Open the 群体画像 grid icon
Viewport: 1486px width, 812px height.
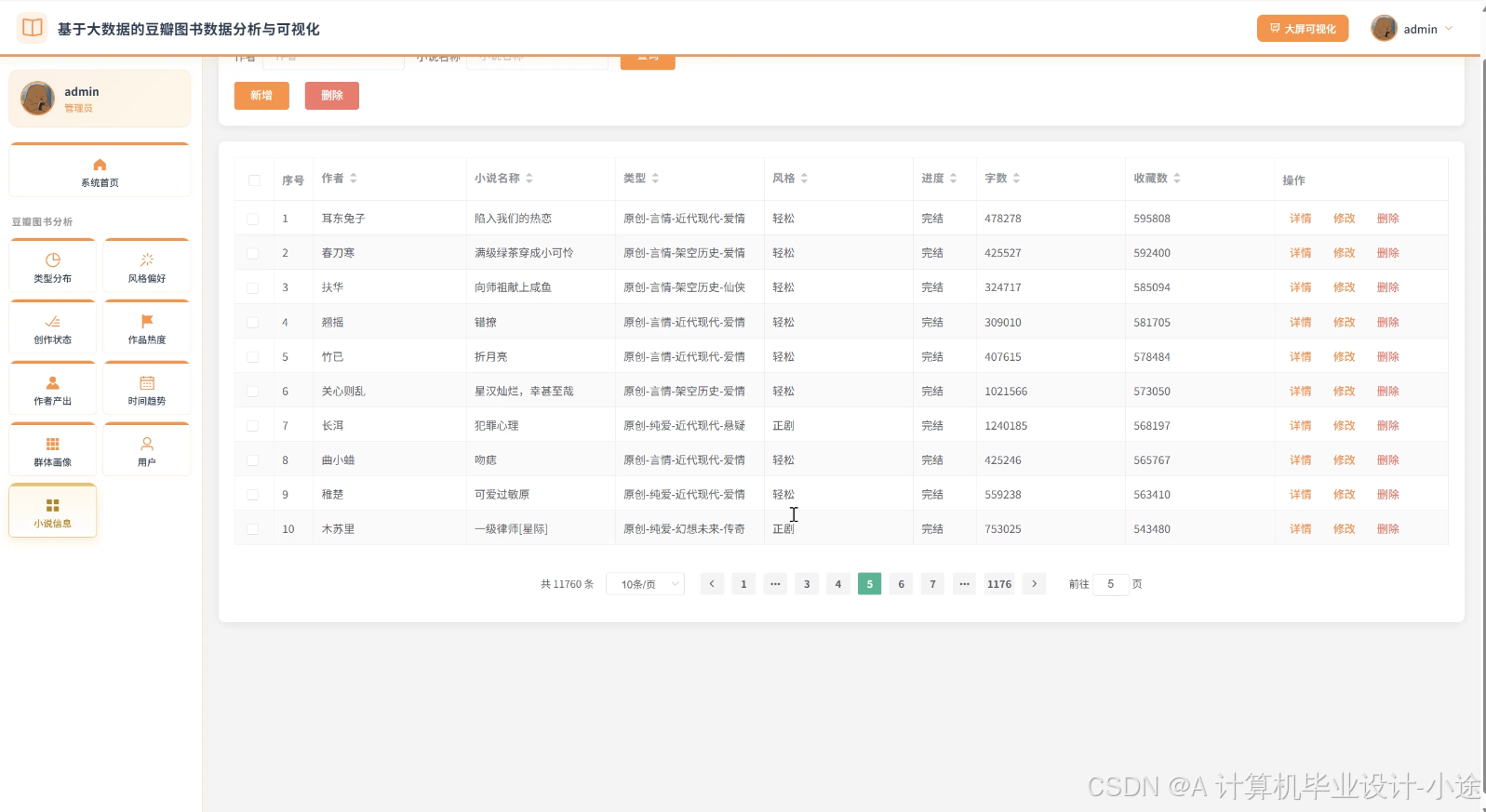click(53, 444)
